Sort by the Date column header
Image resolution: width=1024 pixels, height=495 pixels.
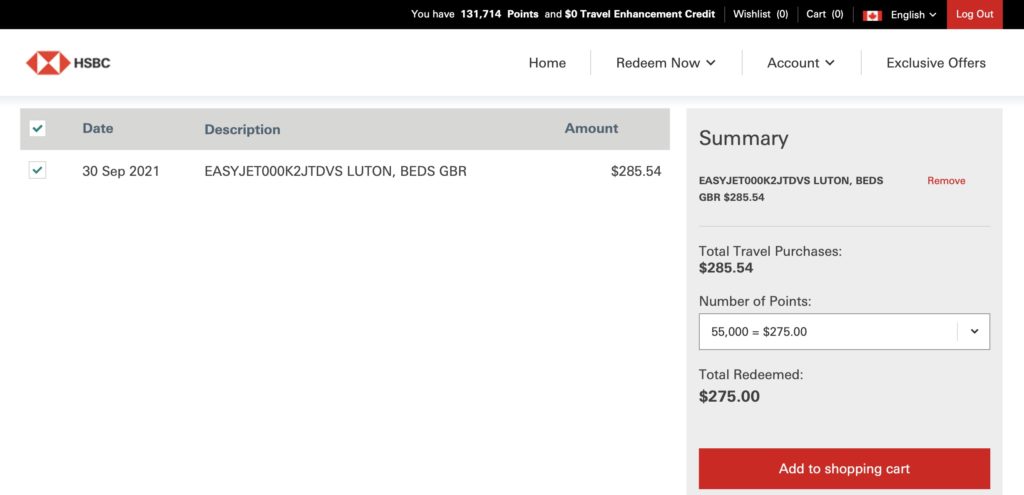tap(98, 128)
